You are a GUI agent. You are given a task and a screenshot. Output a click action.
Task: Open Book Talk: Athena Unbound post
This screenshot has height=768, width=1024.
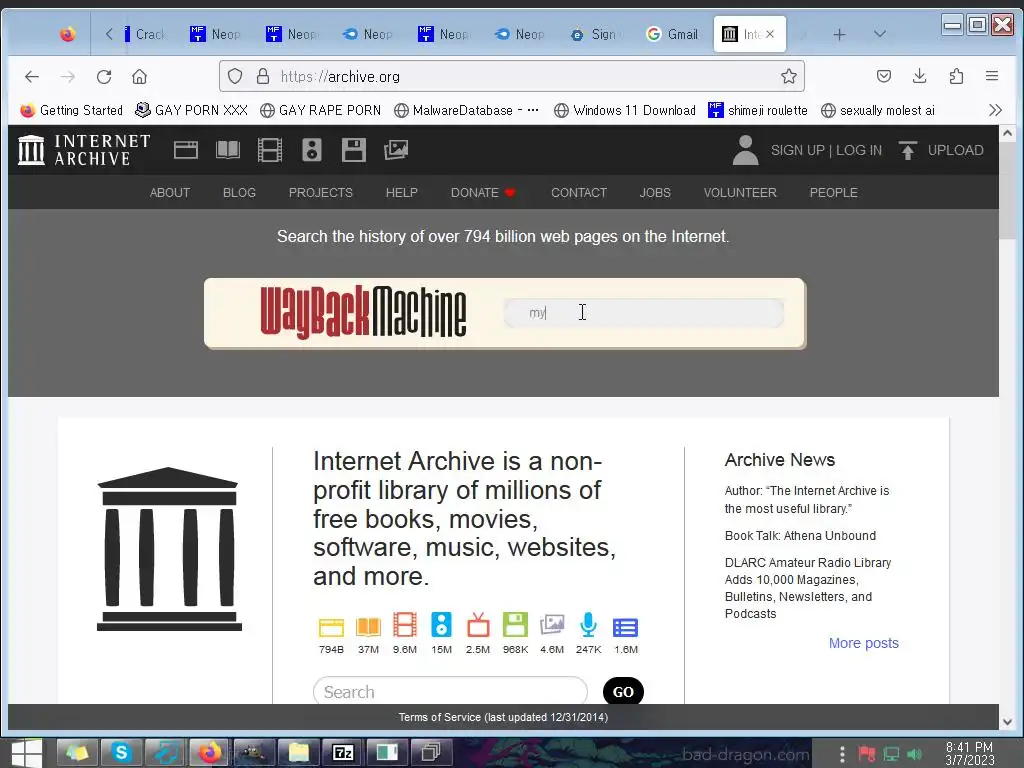click(800, 536)
